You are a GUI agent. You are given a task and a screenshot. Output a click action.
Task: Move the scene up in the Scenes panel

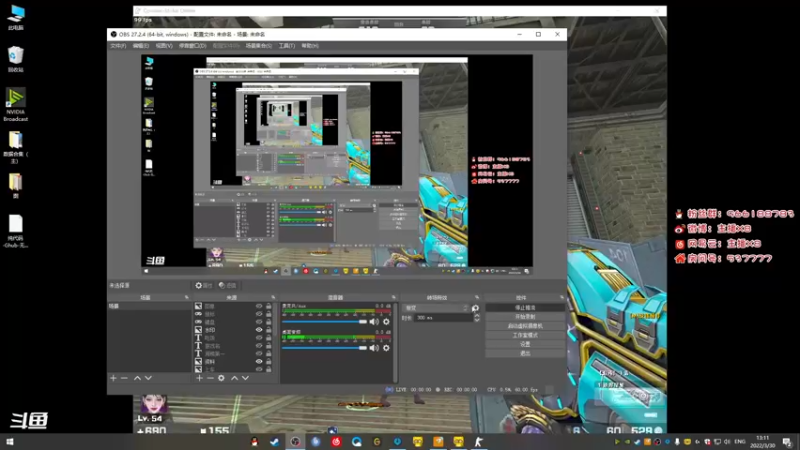(137, 378)
